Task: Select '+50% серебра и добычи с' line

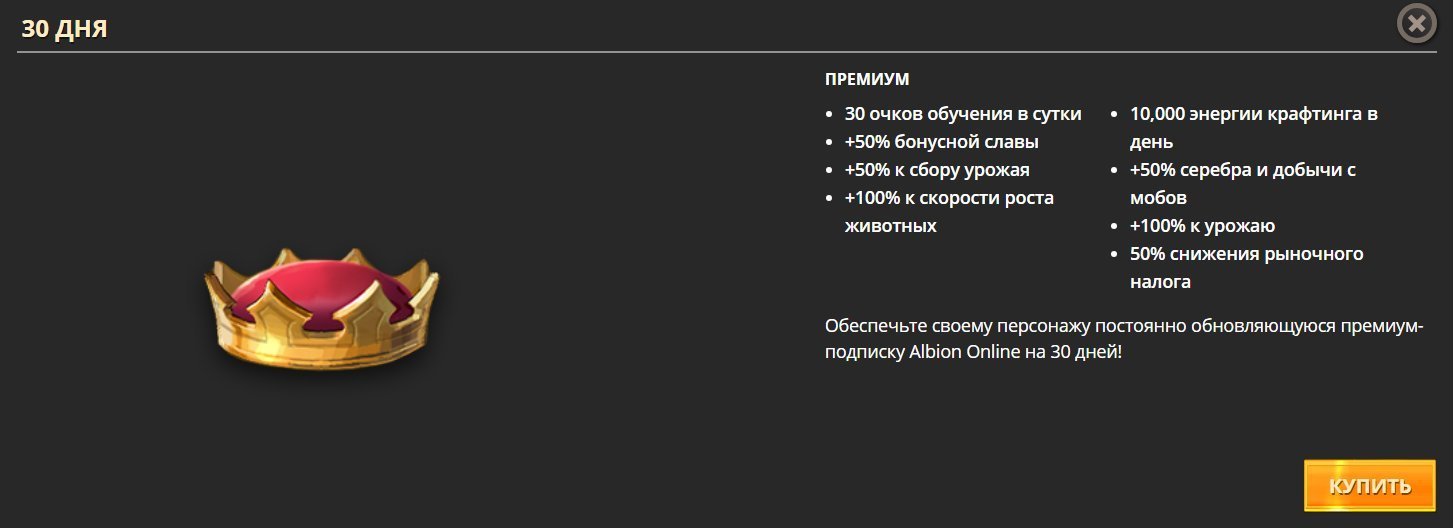Action: coord(1242,170)
